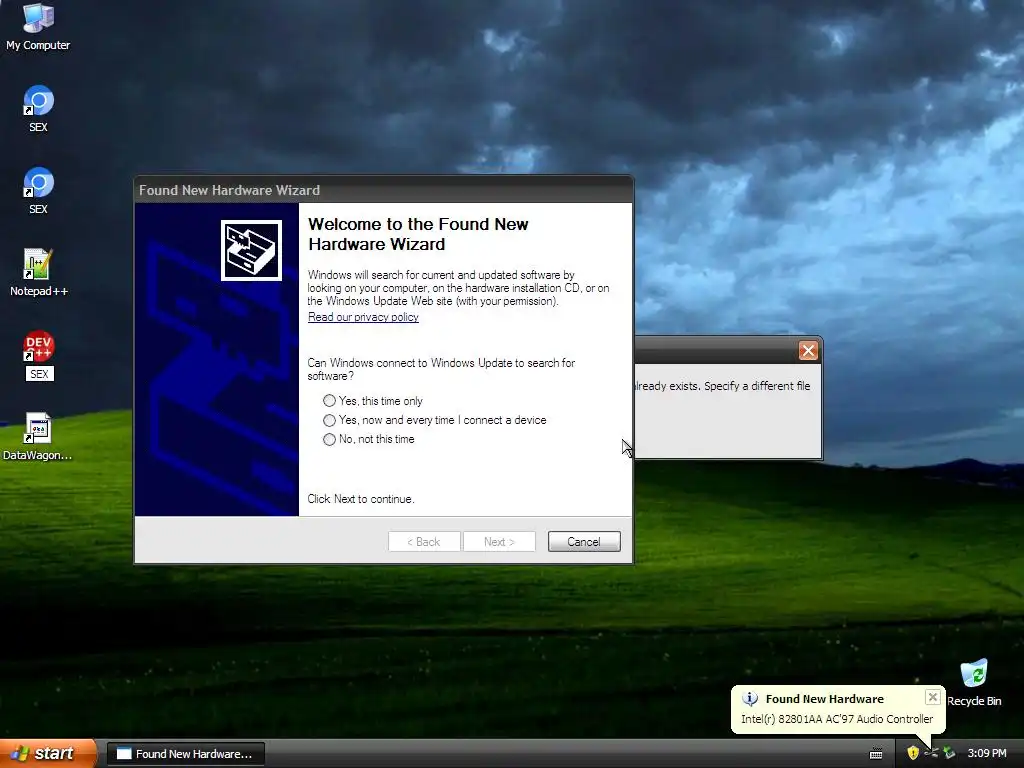Click the security shield tray icon
1024x768 pixels.
[x=912, y=753]
